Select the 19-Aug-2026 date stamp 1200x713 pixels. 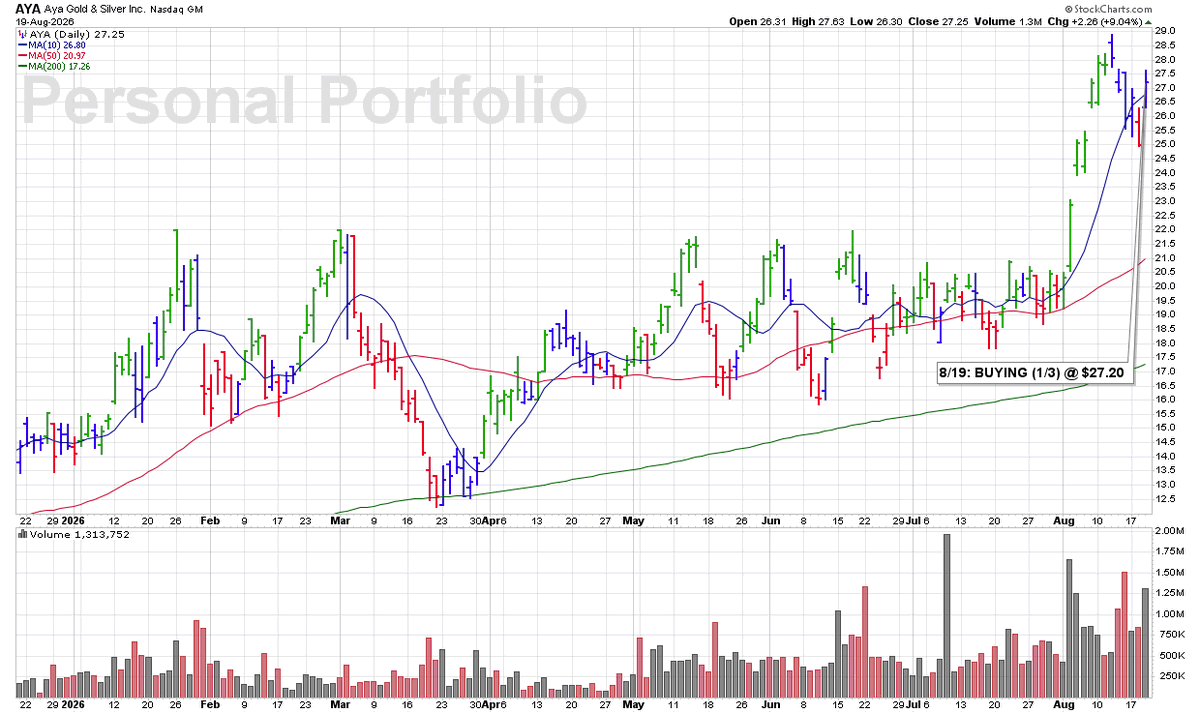[46, 21]
